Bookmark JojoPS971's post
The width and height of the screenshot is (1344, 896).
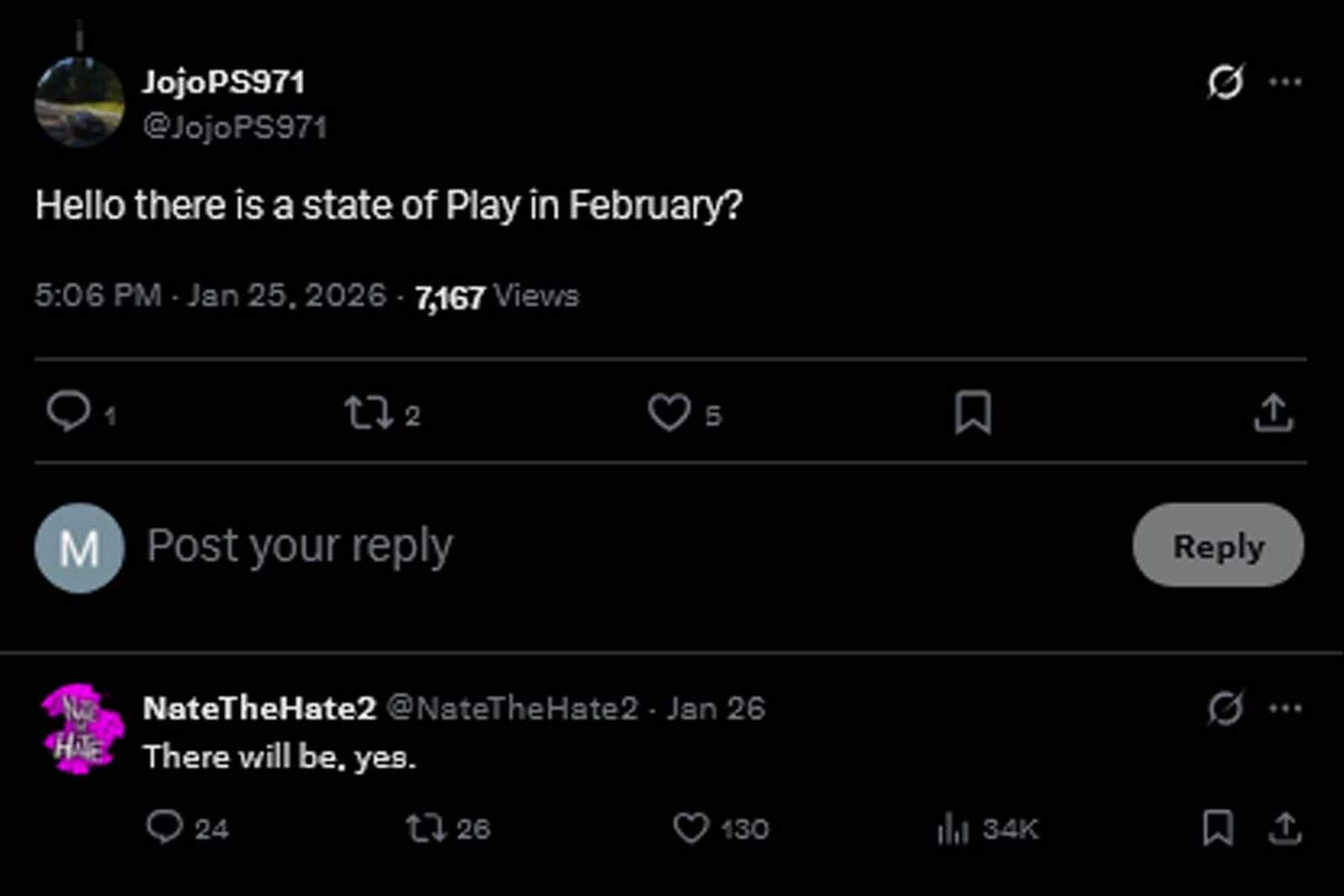point(974,411)
